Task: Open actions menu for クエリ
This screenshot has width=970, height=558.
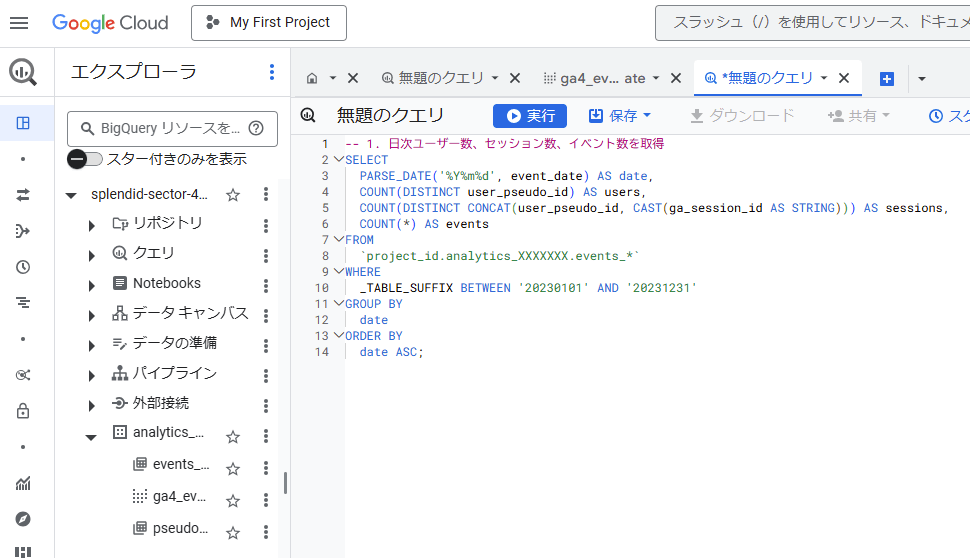Action: pyautogui.click(x=266, y=255)
